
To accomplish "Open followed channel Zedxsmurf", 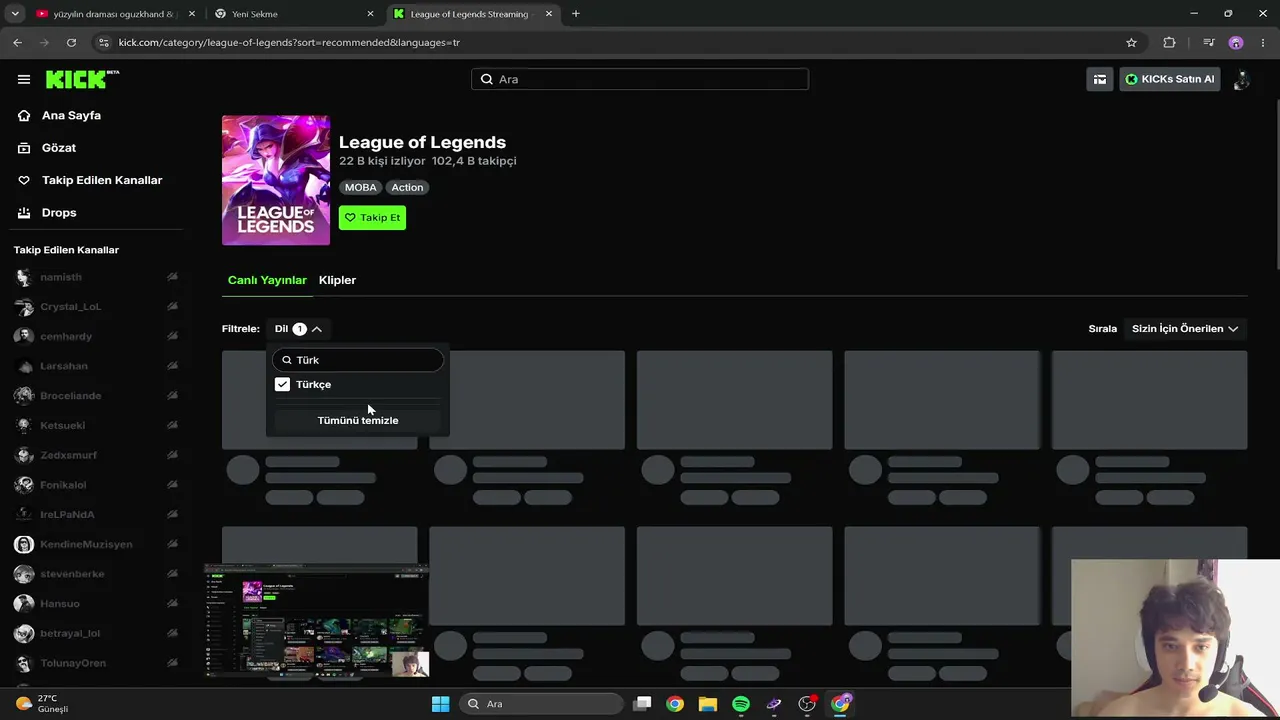I will [69, 455].
